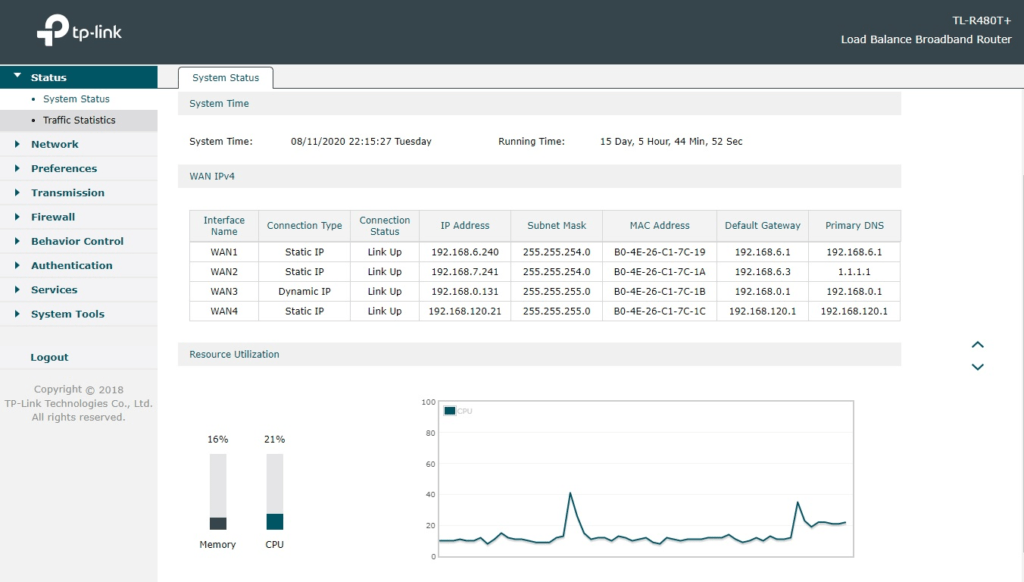The width and height of the screenshot is (1024, 582).
Task: Click the CPU usage bar
Action: 275,492
